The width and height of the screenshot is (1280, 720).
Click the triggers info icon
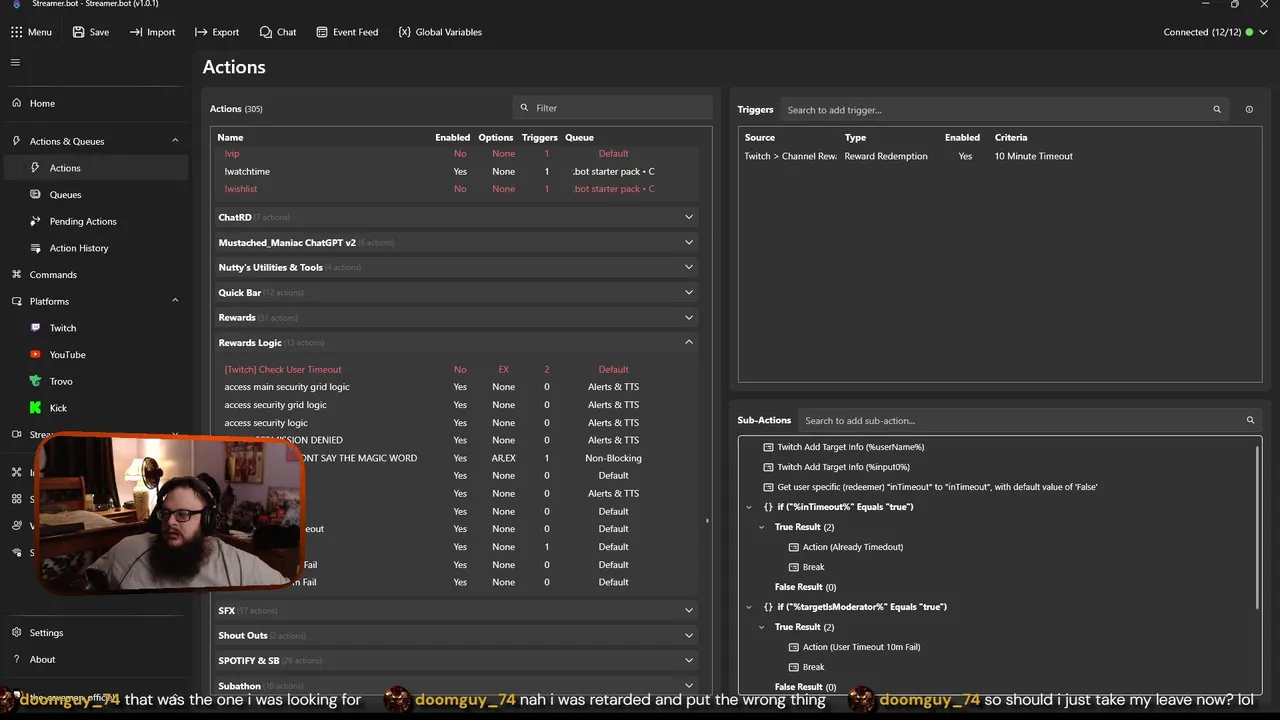point(1249,110)
